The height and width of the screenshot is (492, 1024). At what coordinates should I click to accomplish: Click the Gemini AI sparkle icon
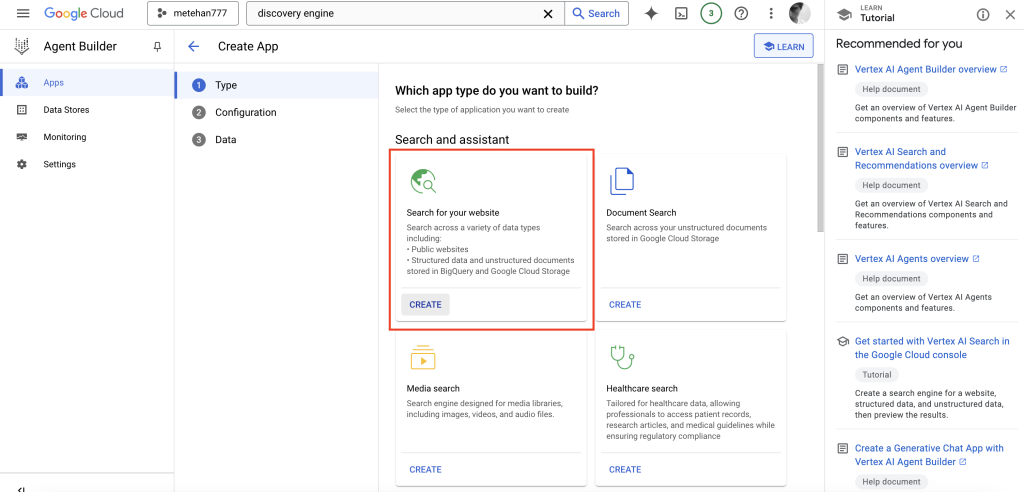(651, 14)
